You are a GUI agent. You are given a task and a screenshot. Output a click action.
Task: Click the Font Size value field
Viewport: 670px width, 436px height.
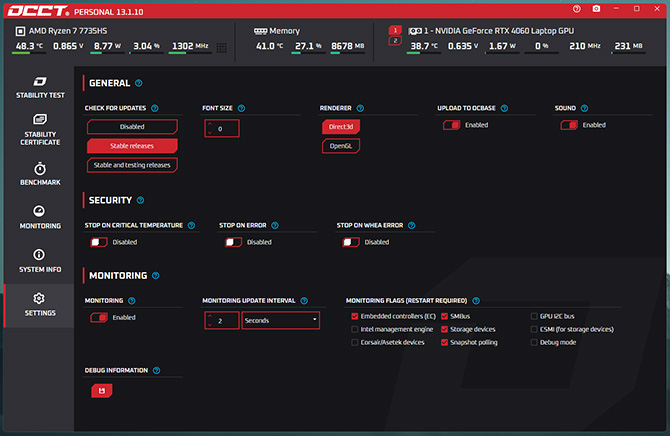(222, 129)
